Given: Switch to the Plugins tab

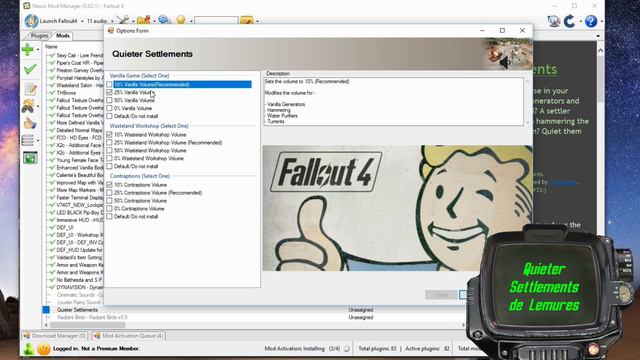Looking at the screenshot, I should coord(39,36).
